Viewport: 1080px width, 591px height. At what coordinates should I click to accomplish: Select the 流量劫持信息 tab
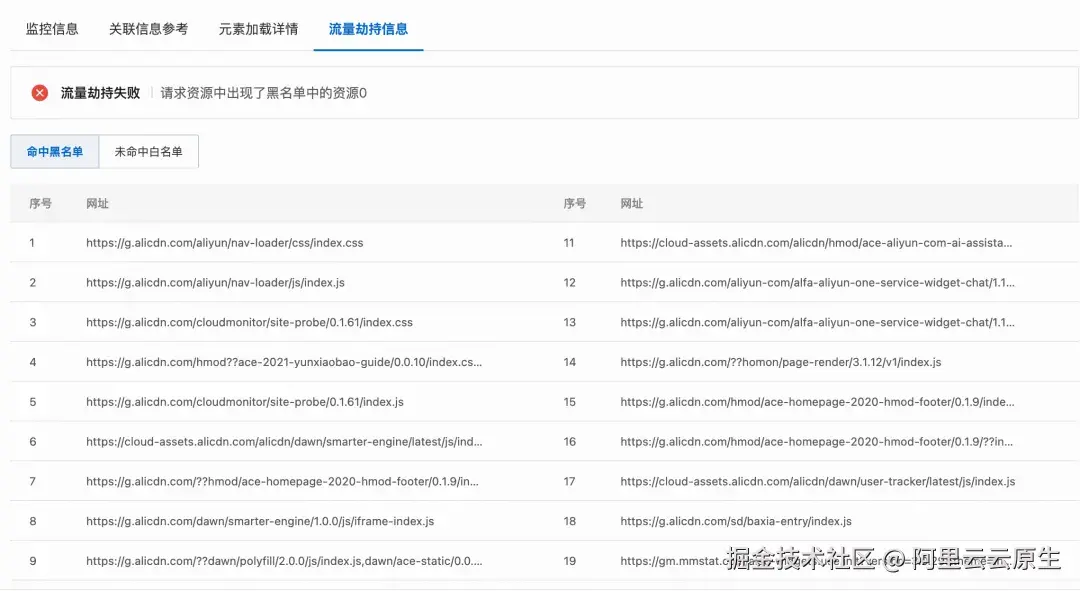point(368,29)
